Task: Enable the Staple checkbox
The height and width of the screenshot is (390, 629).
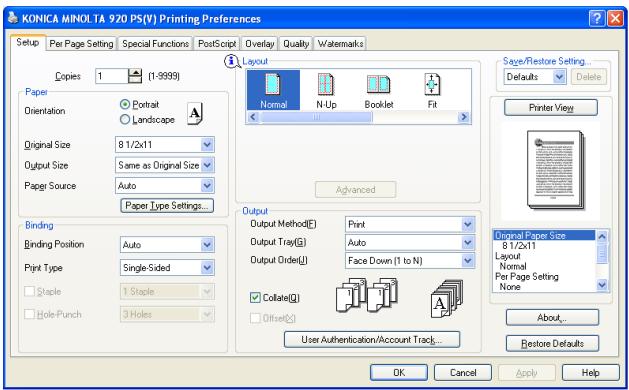Action: (30, 291)
